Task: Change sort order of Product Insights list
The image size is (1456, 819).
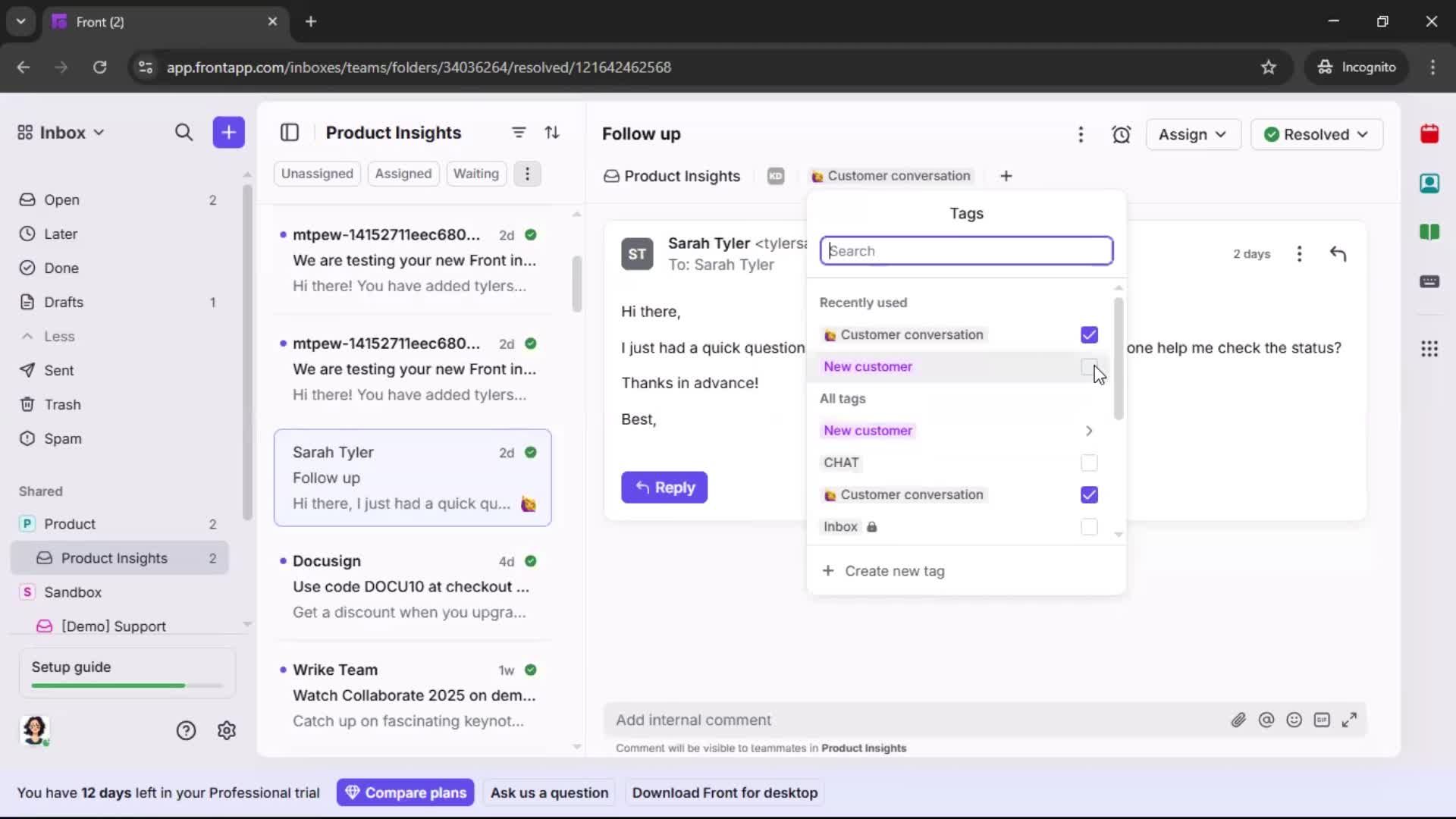Action: [553, 133]
